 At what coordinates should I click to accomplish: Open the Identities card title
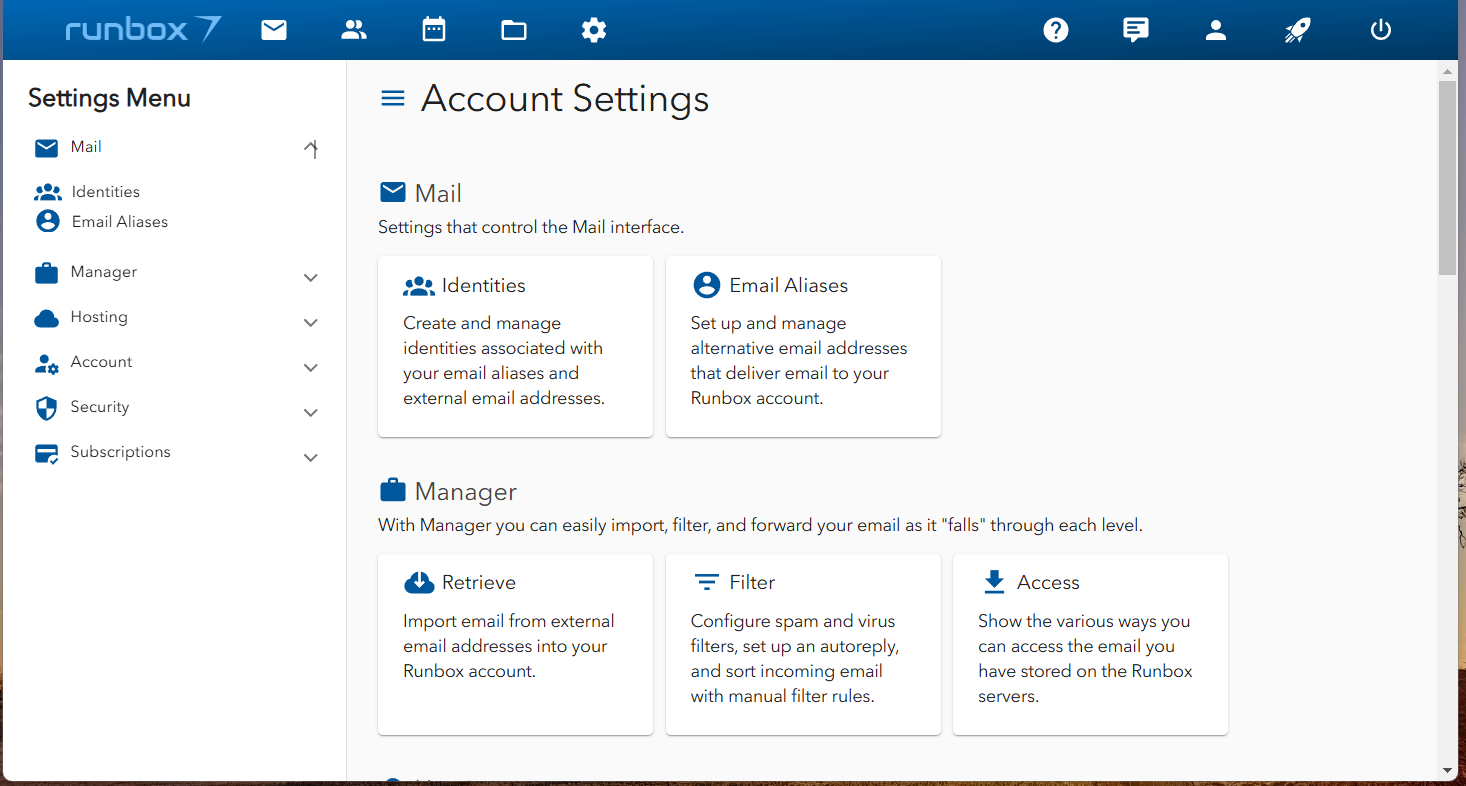[x=484, y=286]
